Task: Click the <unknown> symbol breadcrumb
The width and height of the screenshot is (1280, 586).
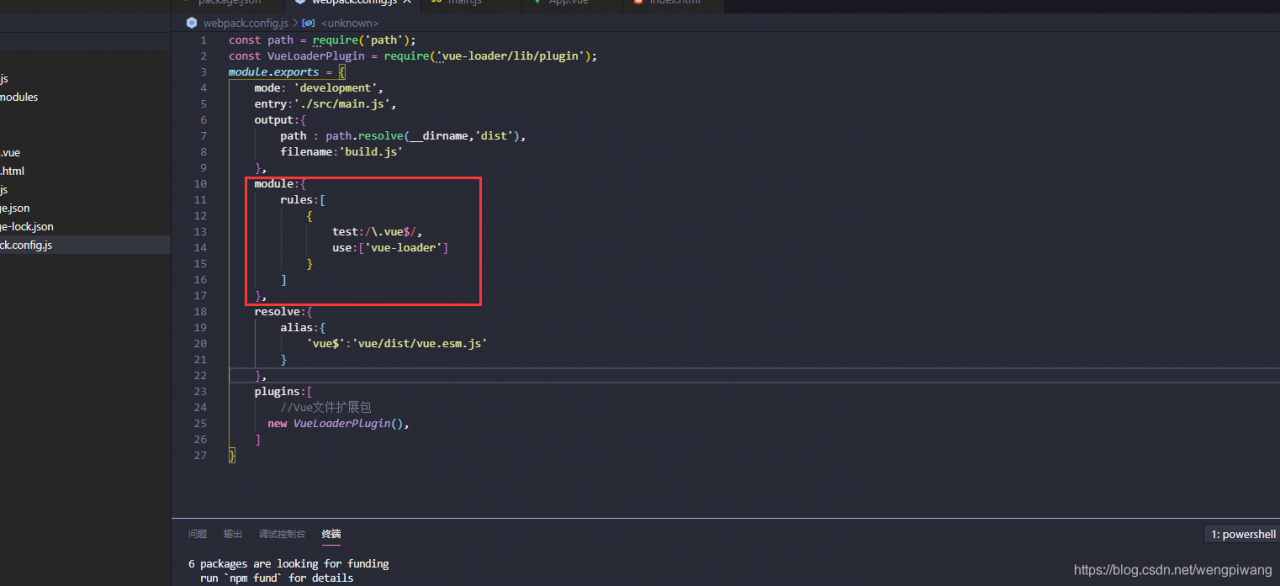Action: [350, 22]
